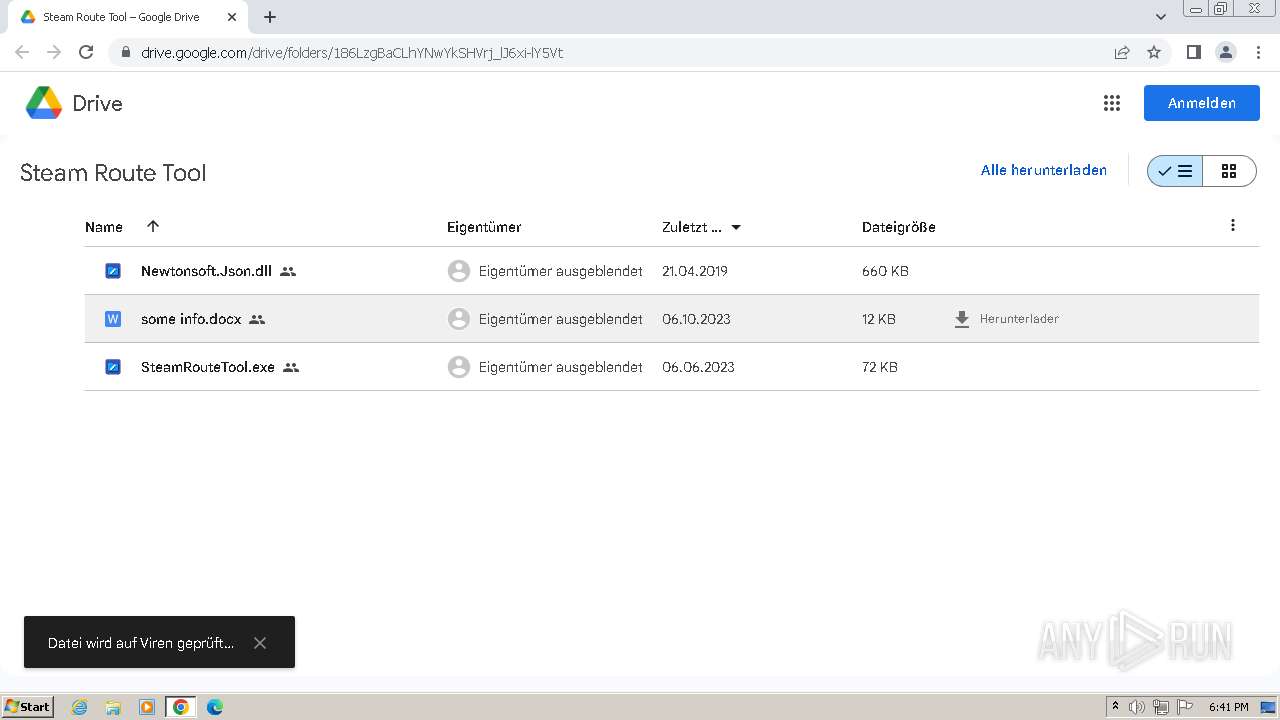Open the Chrome profile icon
This screenshot has height=720, width=1280.
1225,52
